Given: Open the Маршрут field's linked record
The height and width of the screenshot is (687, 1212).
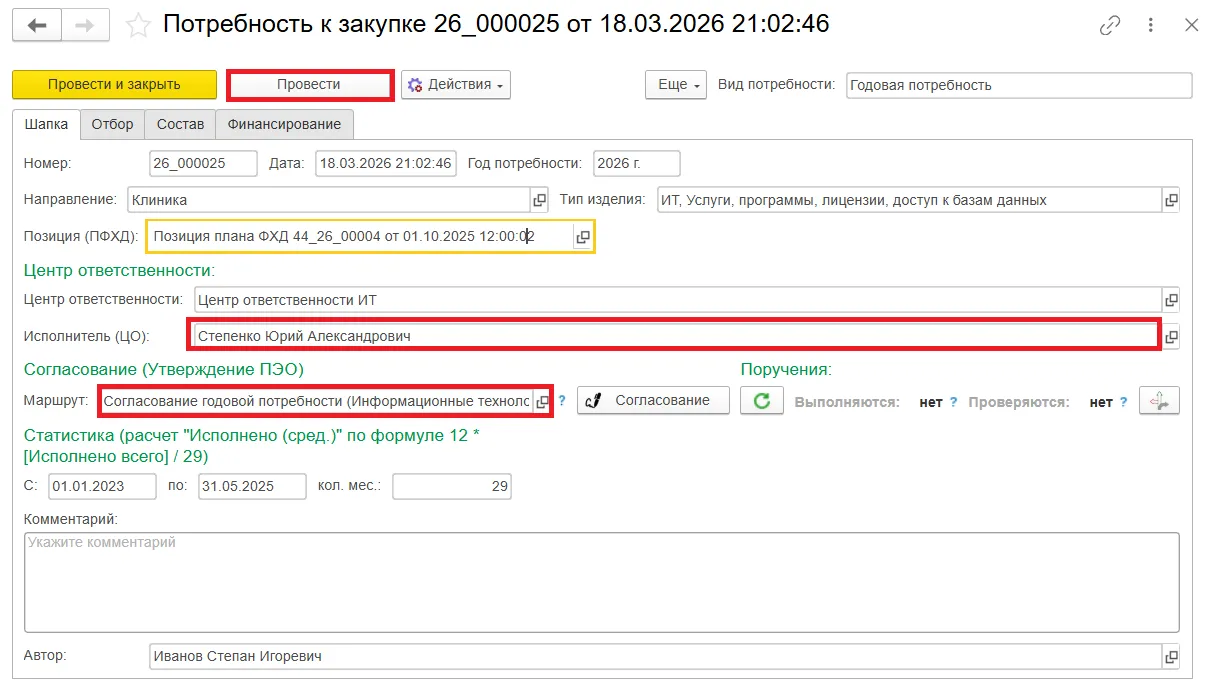Looking at the screenshot, I should click(542, 401).
